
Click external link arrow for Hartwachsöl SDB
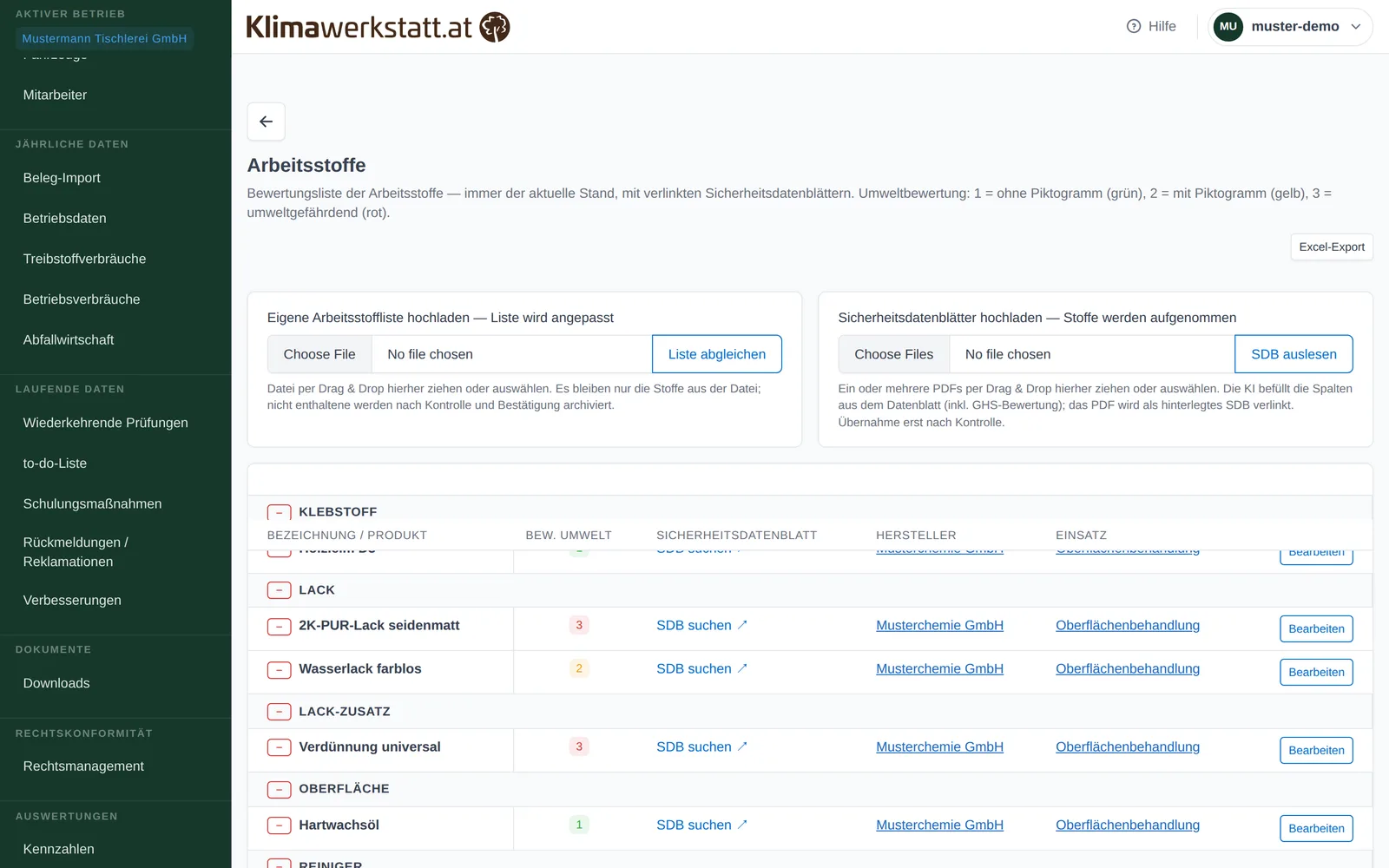(742, 825)
